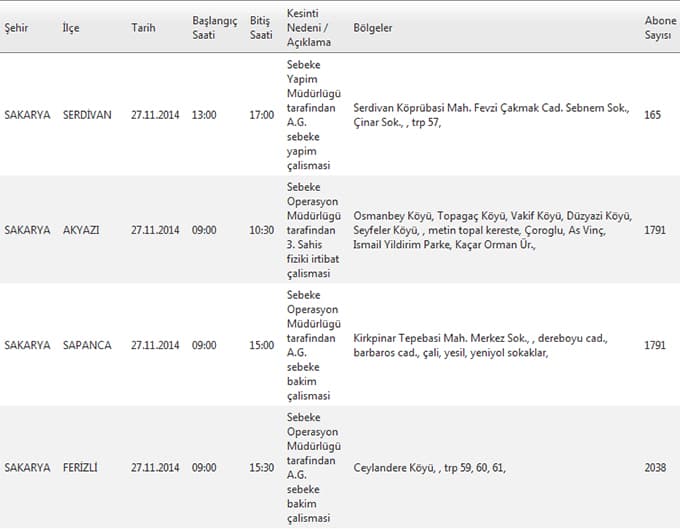This screenshot has width=680, height=529.
Task: Click the Bitiş Saati column header
Action: [261, 28]
